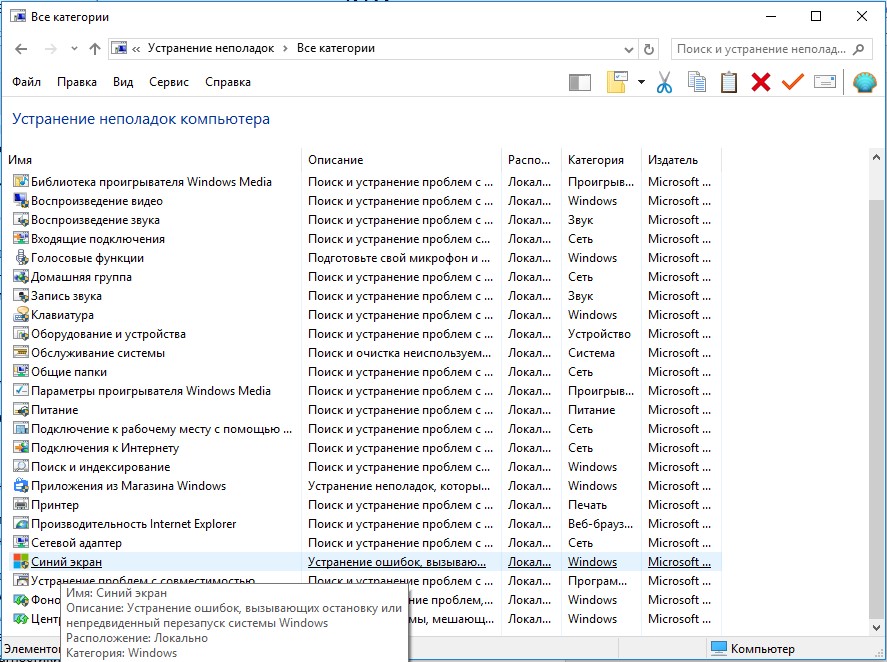Screen dimensions: 887x662
Task: Select Общие папки icon
Action: click(x=21, y=371)
